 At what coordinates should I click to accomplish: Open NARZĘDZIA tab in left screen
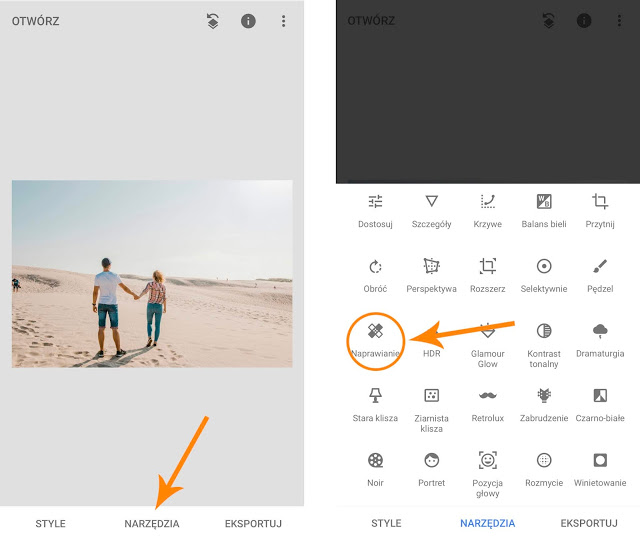coord(152,524)
